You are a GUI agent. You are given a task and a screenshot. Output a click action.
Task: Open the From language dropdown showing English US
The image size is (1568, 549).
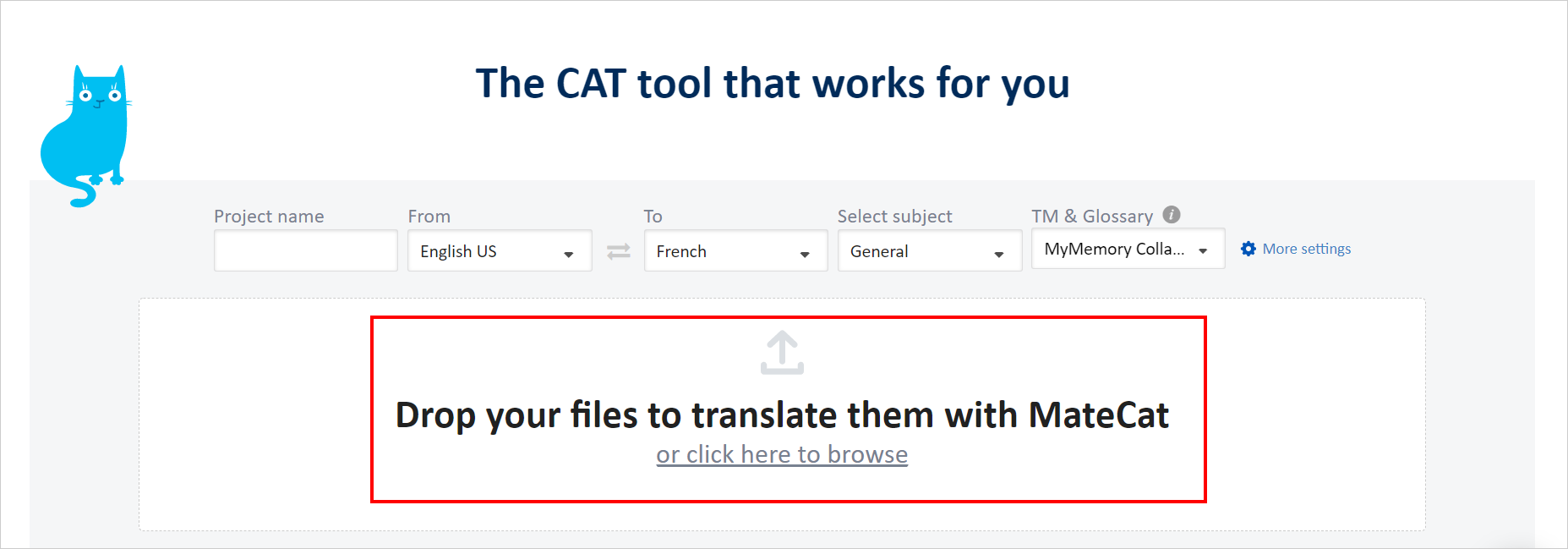490,251
